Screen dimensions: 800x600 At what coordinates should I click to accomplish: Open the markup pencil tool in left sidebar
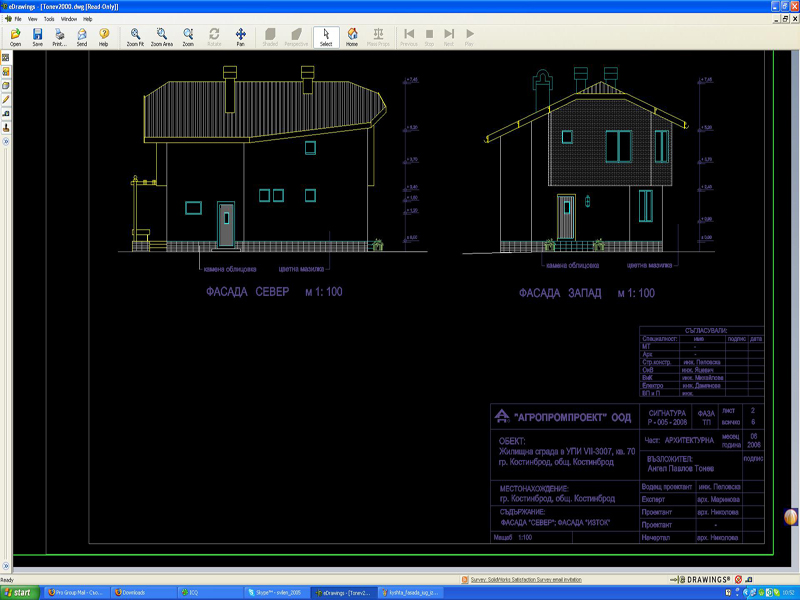6,100
